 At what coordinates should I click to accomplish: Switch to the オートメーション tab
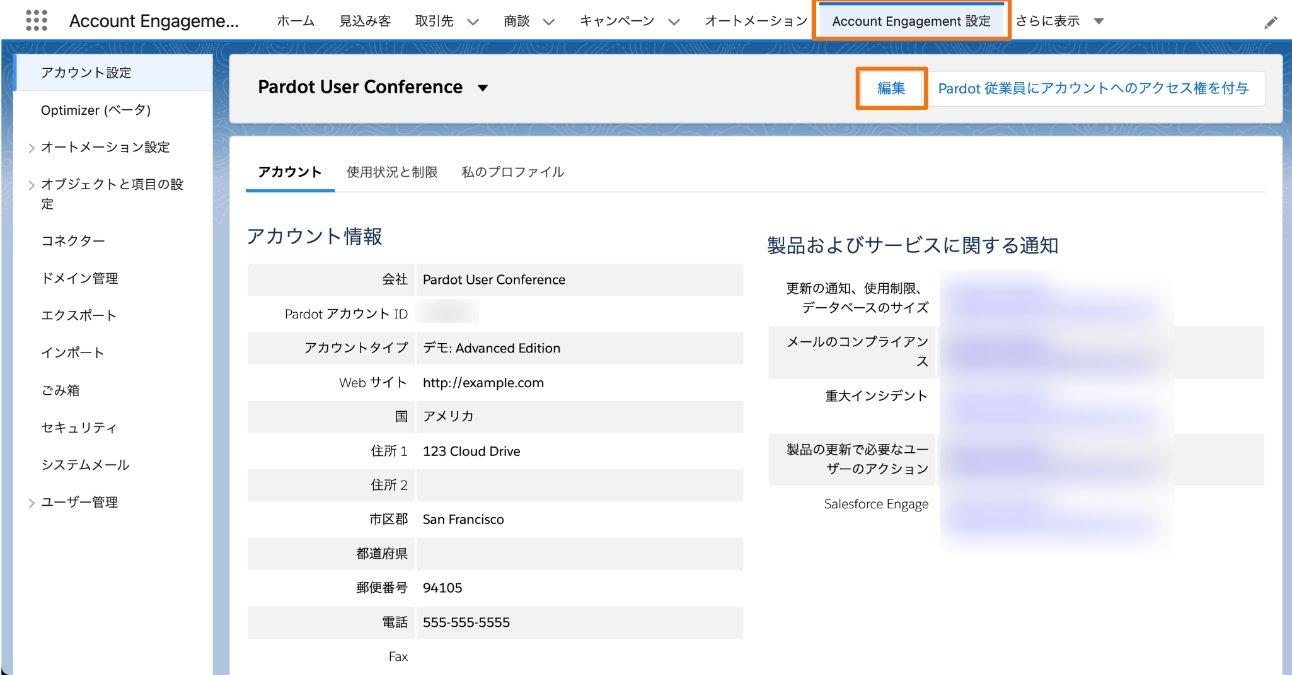click(x=756, y=21)
